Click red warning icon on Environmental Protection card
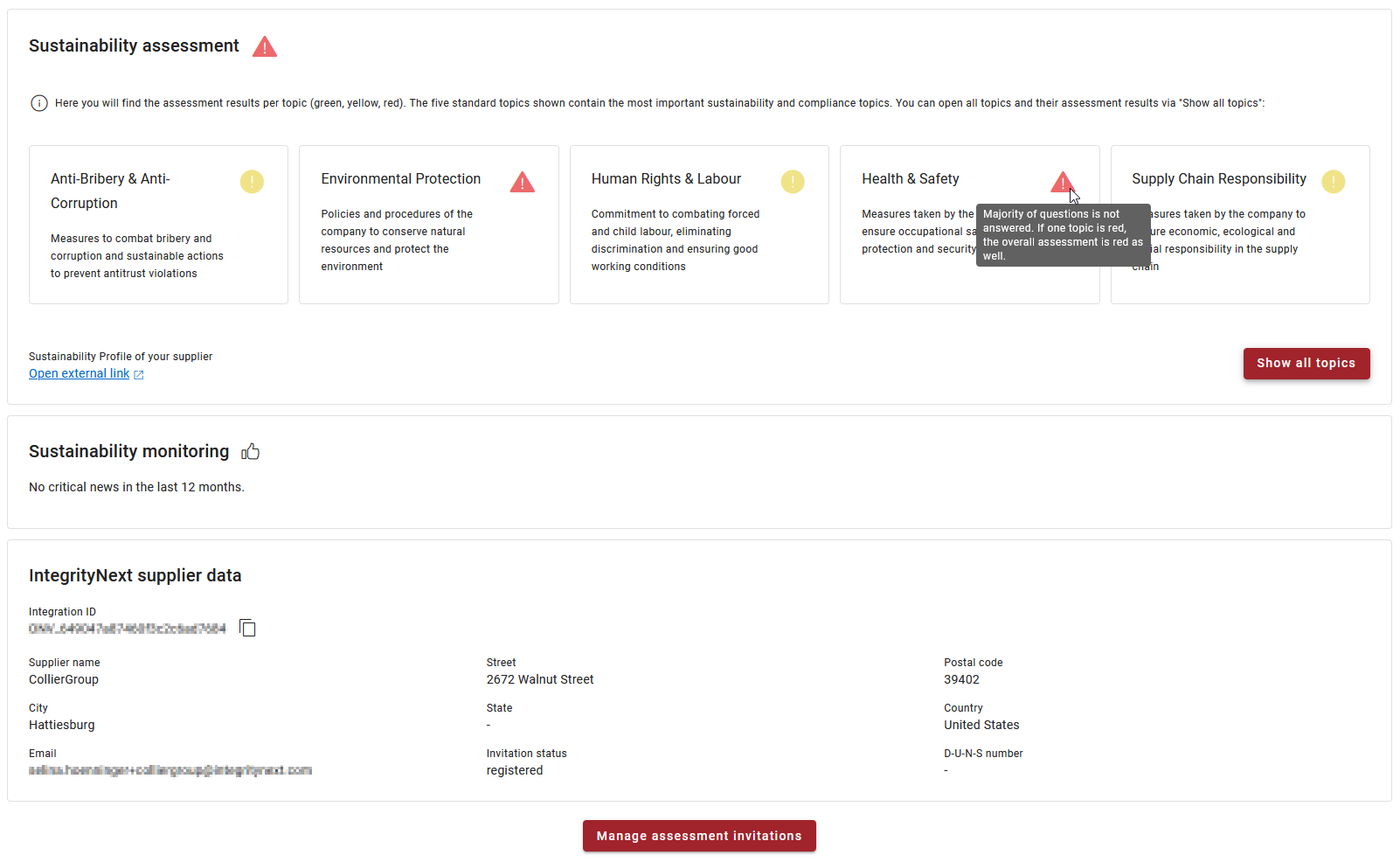Screen dimensions: 1400x862 tap(522, 183)
